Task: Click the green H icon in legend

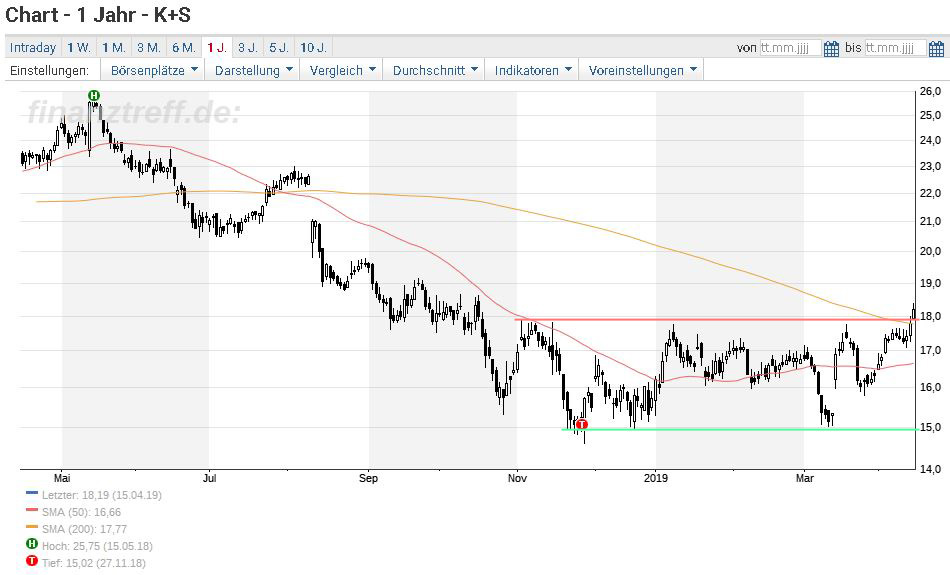Action: pos(32,544)
